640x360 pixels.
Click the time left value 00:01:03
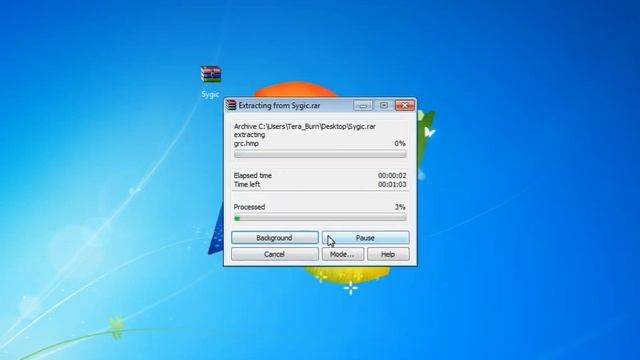pos(392,184)
